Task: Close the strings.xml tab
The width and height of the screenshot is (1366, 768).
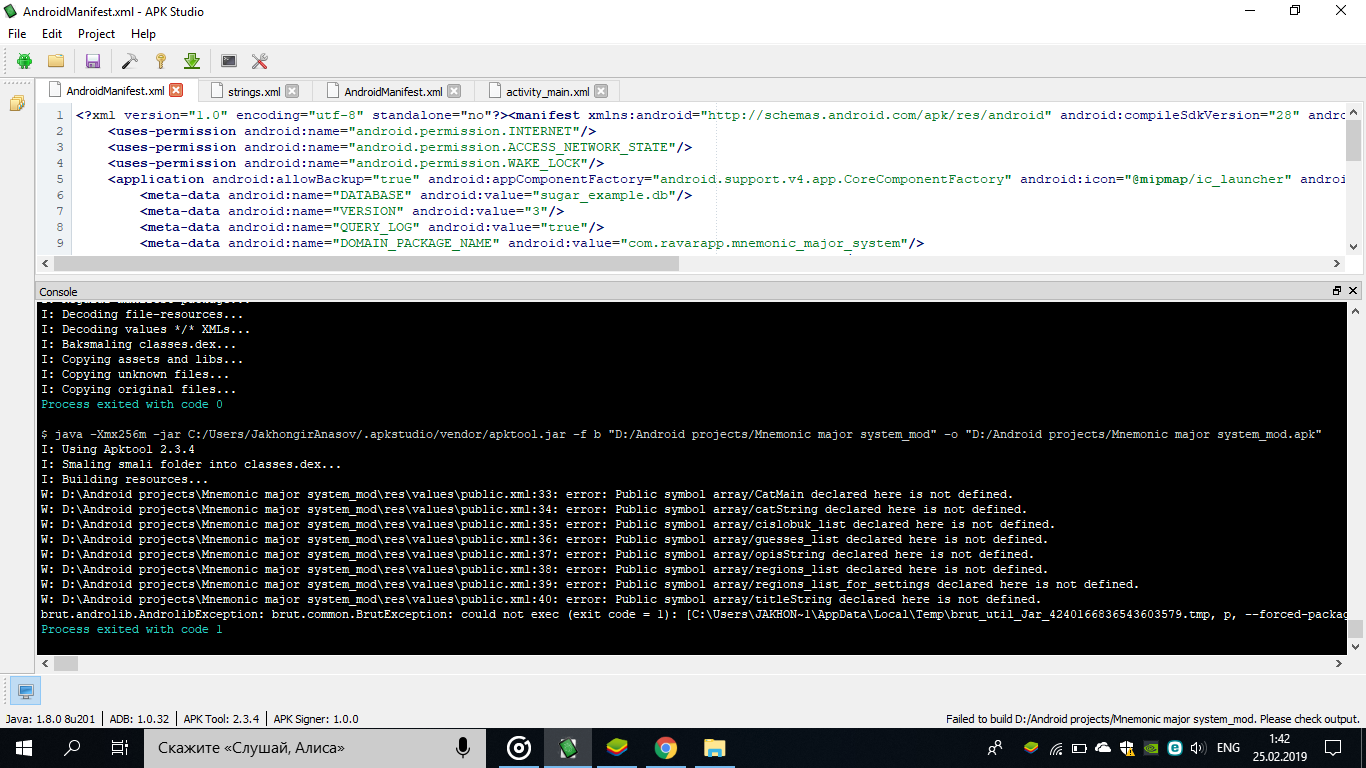Action: tap(292, 91)
